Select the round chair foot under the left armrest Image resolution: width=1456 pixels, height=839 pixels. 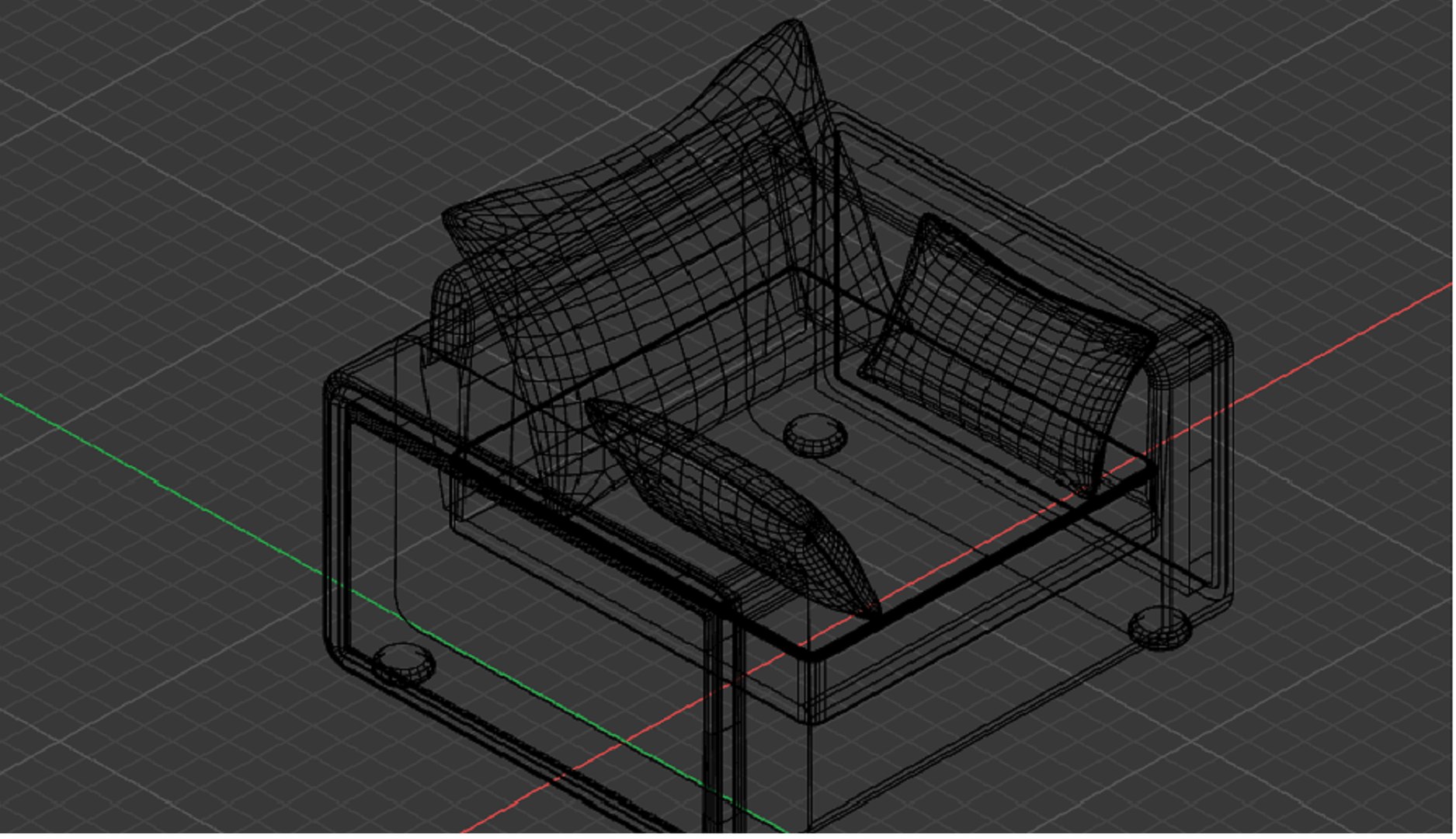404,665
